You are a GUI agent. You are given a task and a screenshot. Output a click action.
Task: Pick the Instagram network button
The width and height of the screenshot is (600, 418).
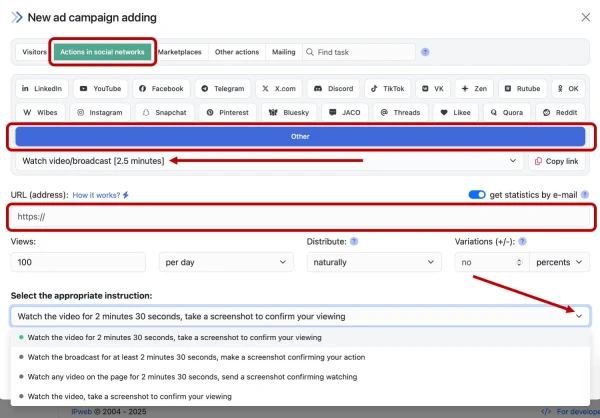[100, 113]
